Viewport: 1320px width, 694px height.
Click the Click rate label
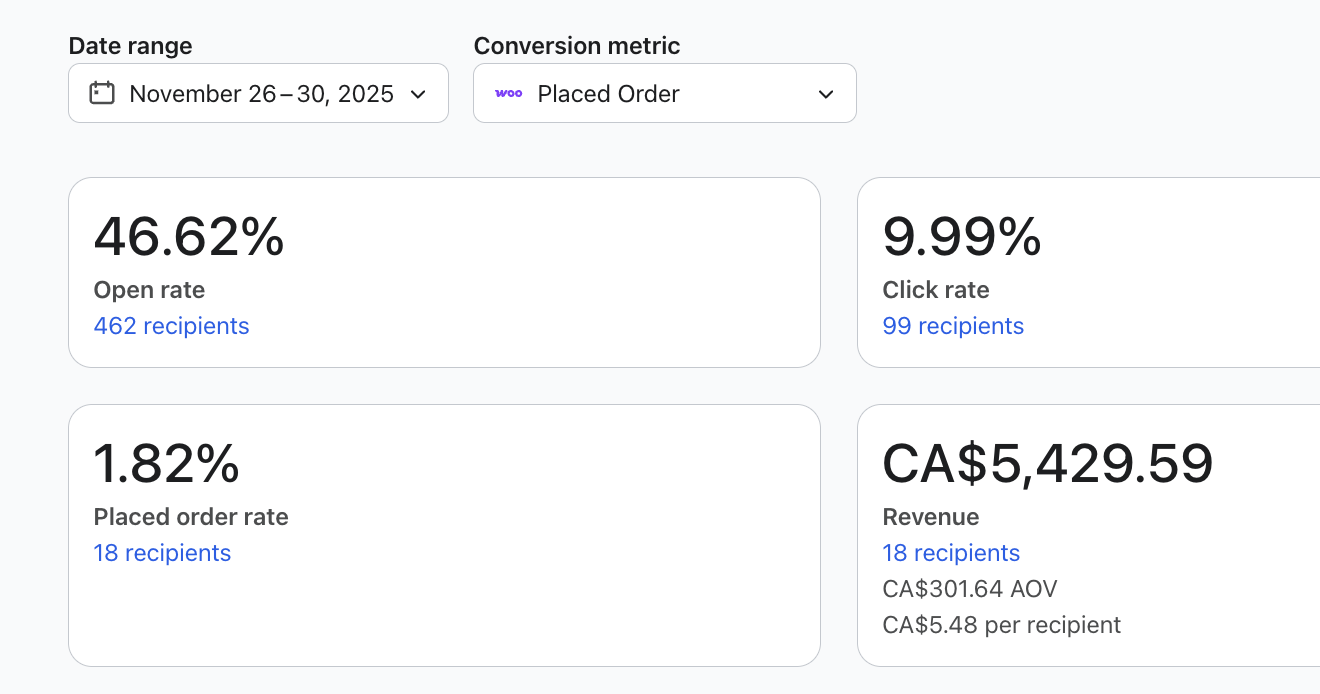[x=936, y=290]
